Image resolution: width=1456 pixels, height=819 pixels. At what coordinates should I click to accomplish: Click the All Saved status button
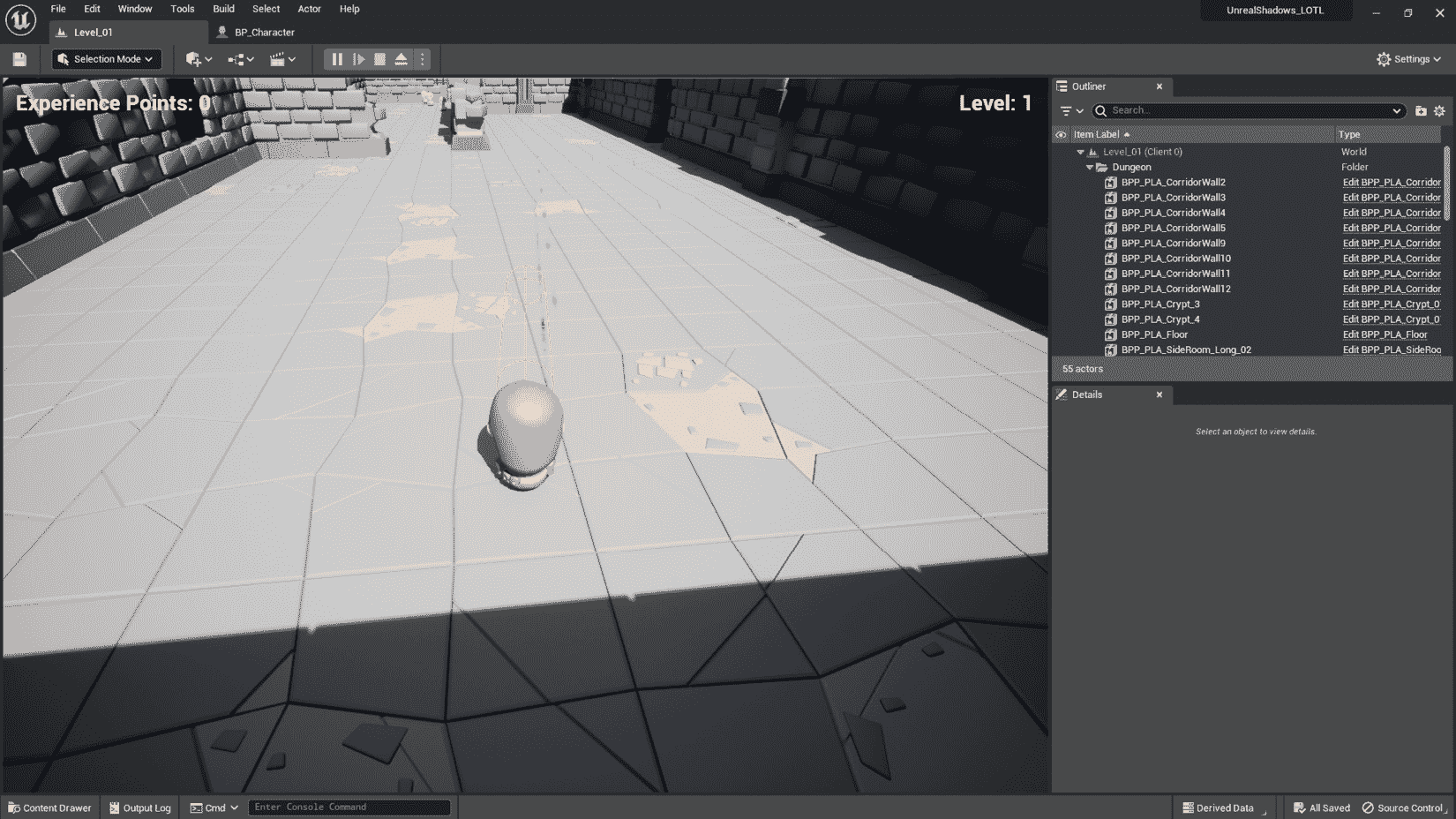tap(1321, 808)
